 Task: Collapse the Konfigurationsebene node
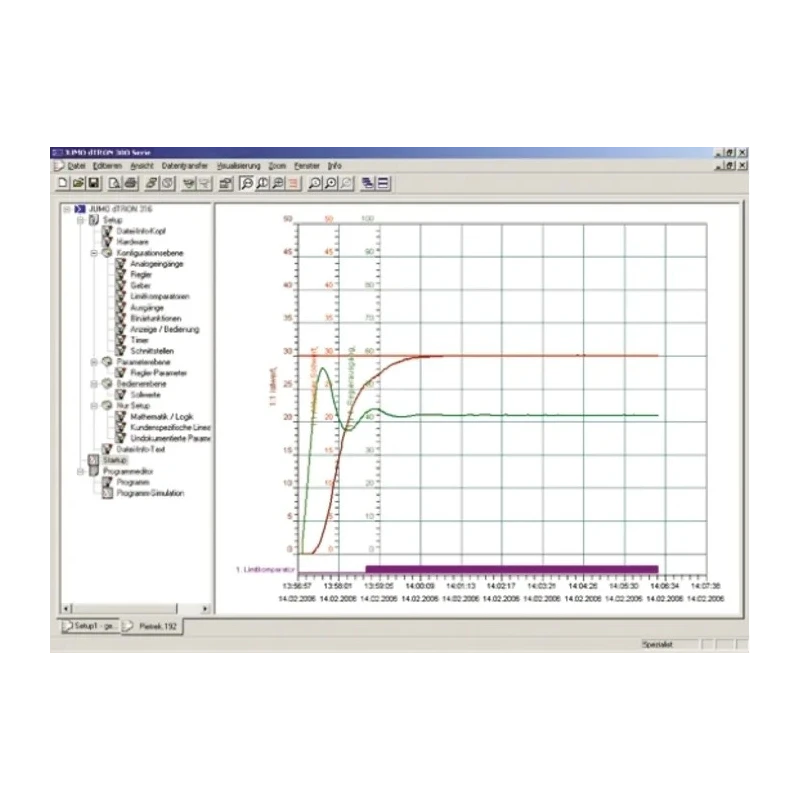pyautogui.click(x=94, y=253)
